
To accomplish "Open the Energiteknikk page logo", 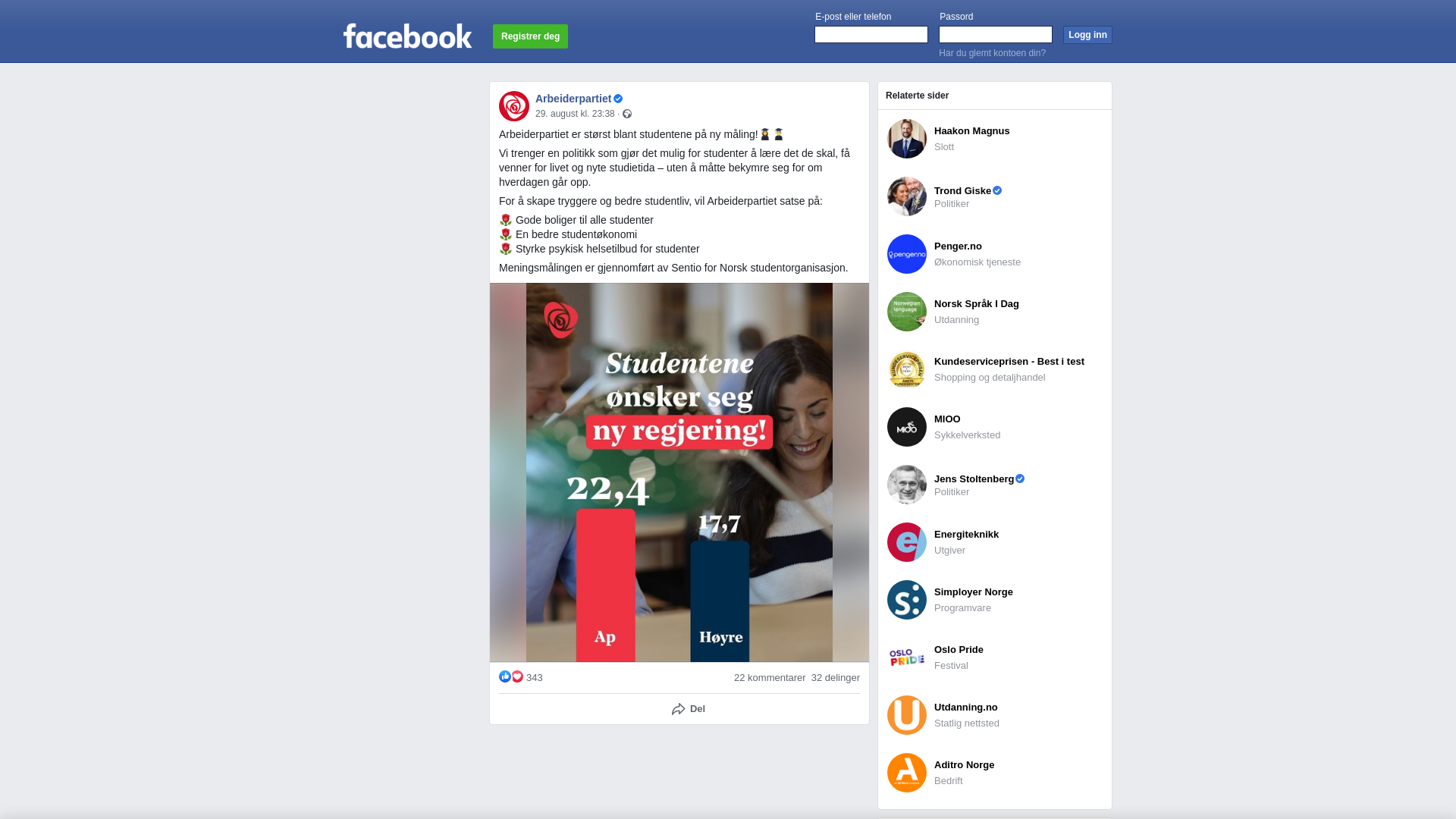I will [x=907, y=542].
